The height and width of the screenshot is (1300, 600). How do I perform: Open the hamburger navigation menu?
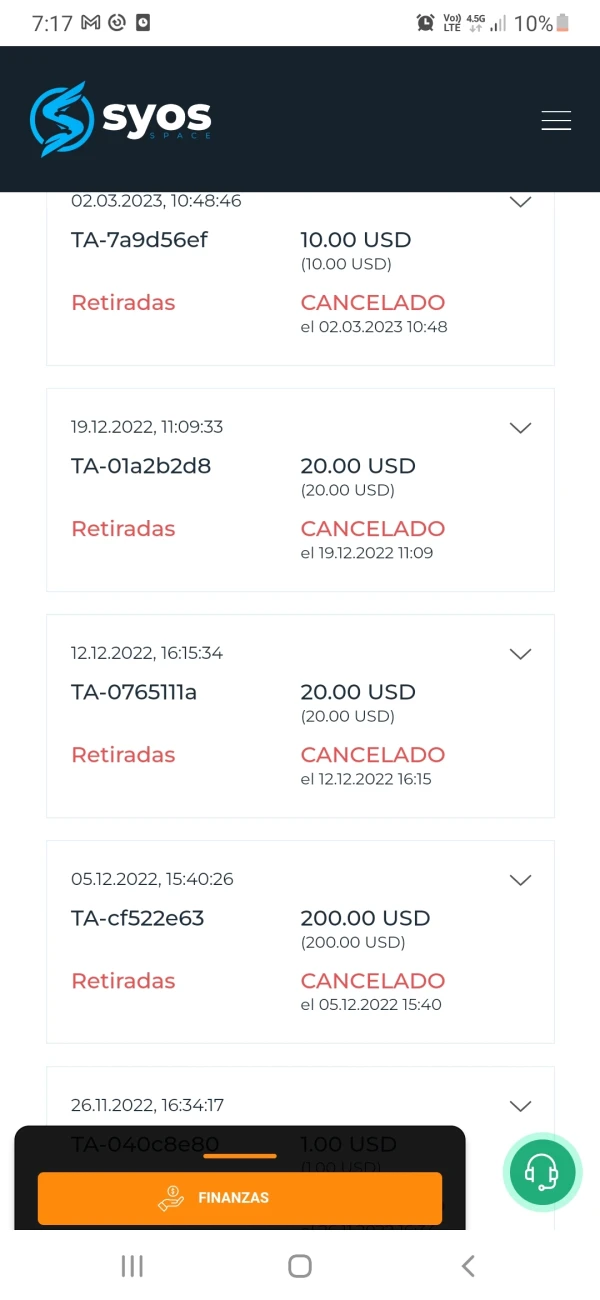(x=556, y=120)
